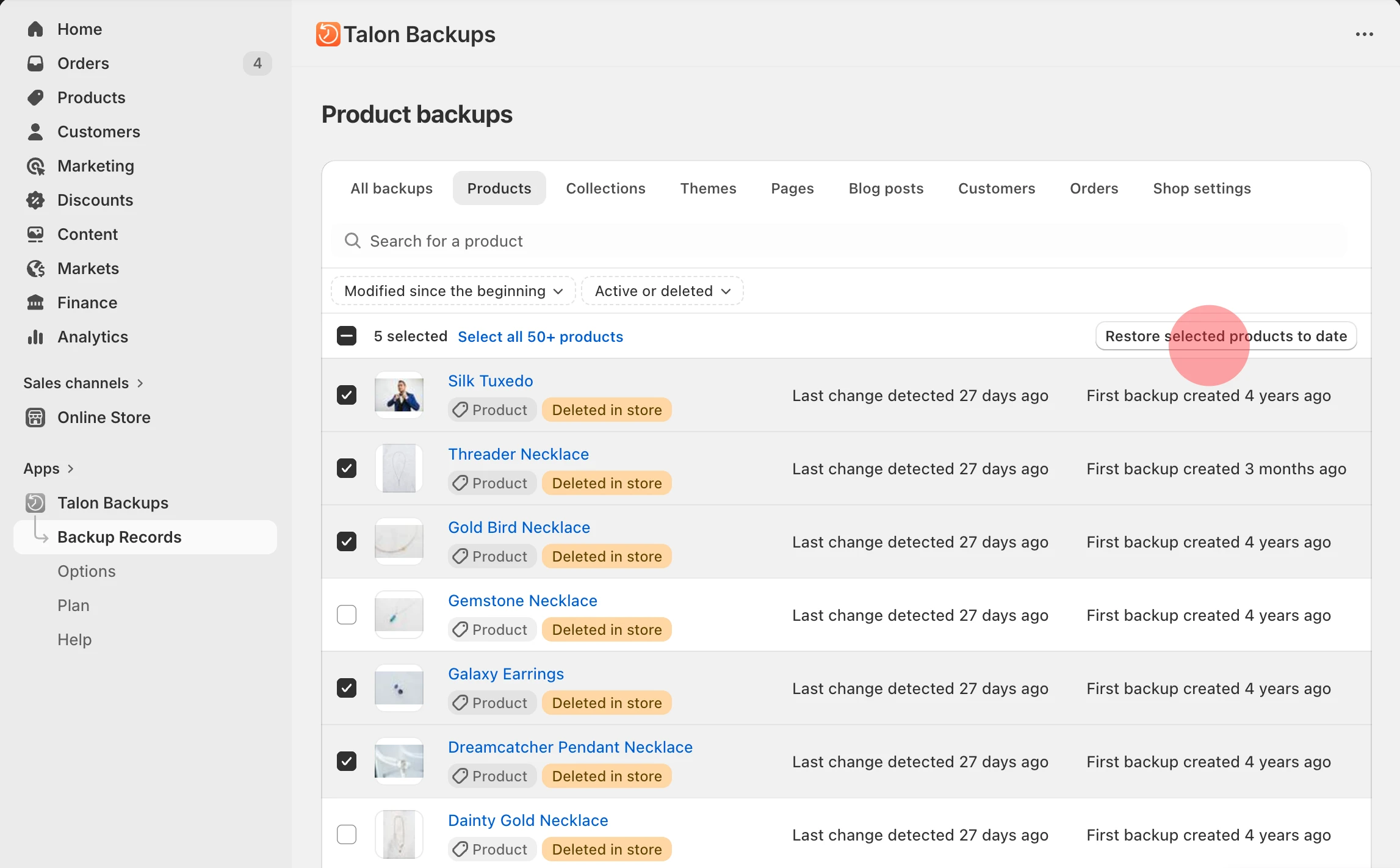Open the Blog posts backup tab
This screenshot has width=1400, height=868.
point(886,188)
